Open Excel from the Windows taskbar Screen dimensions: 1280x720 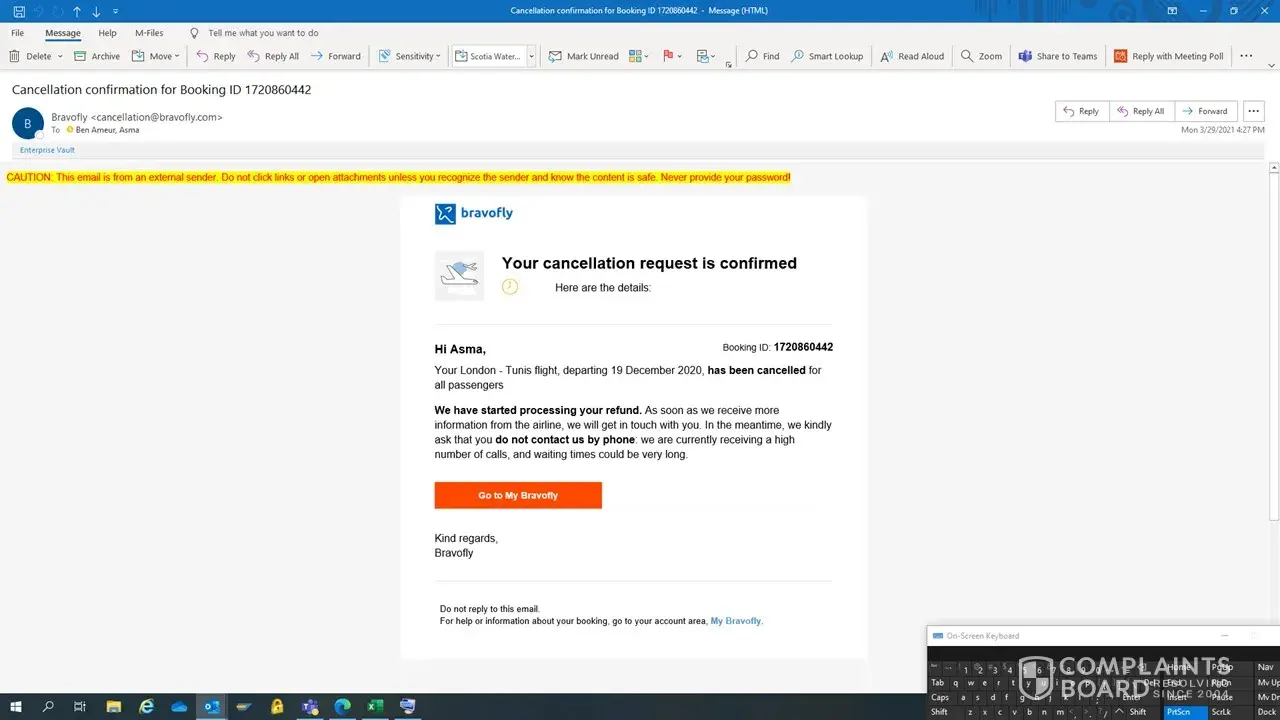pos(375,706)
